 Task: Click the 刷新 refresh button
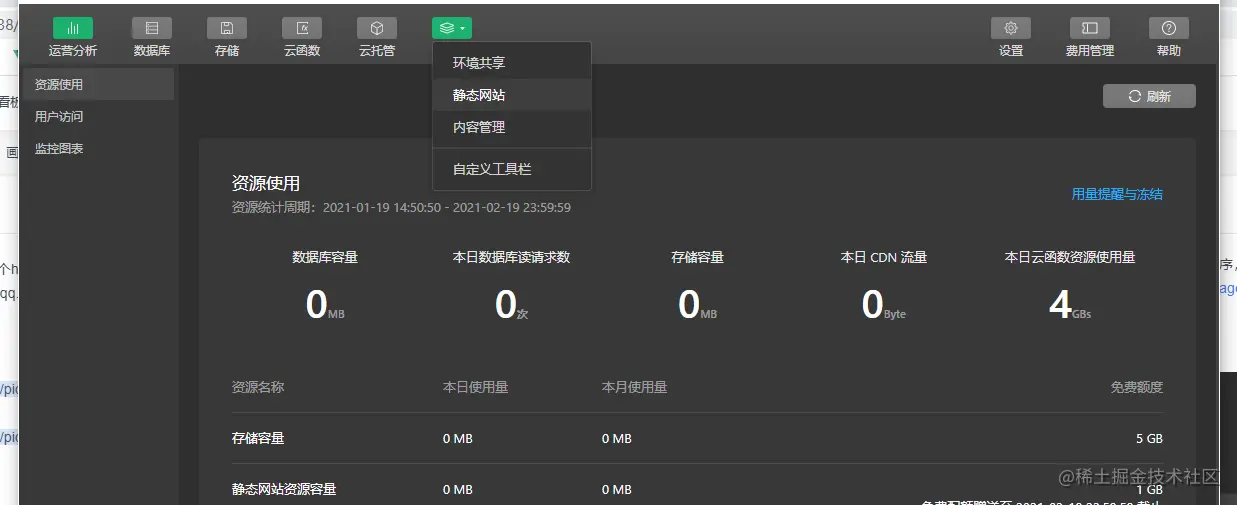[1149, 96]
